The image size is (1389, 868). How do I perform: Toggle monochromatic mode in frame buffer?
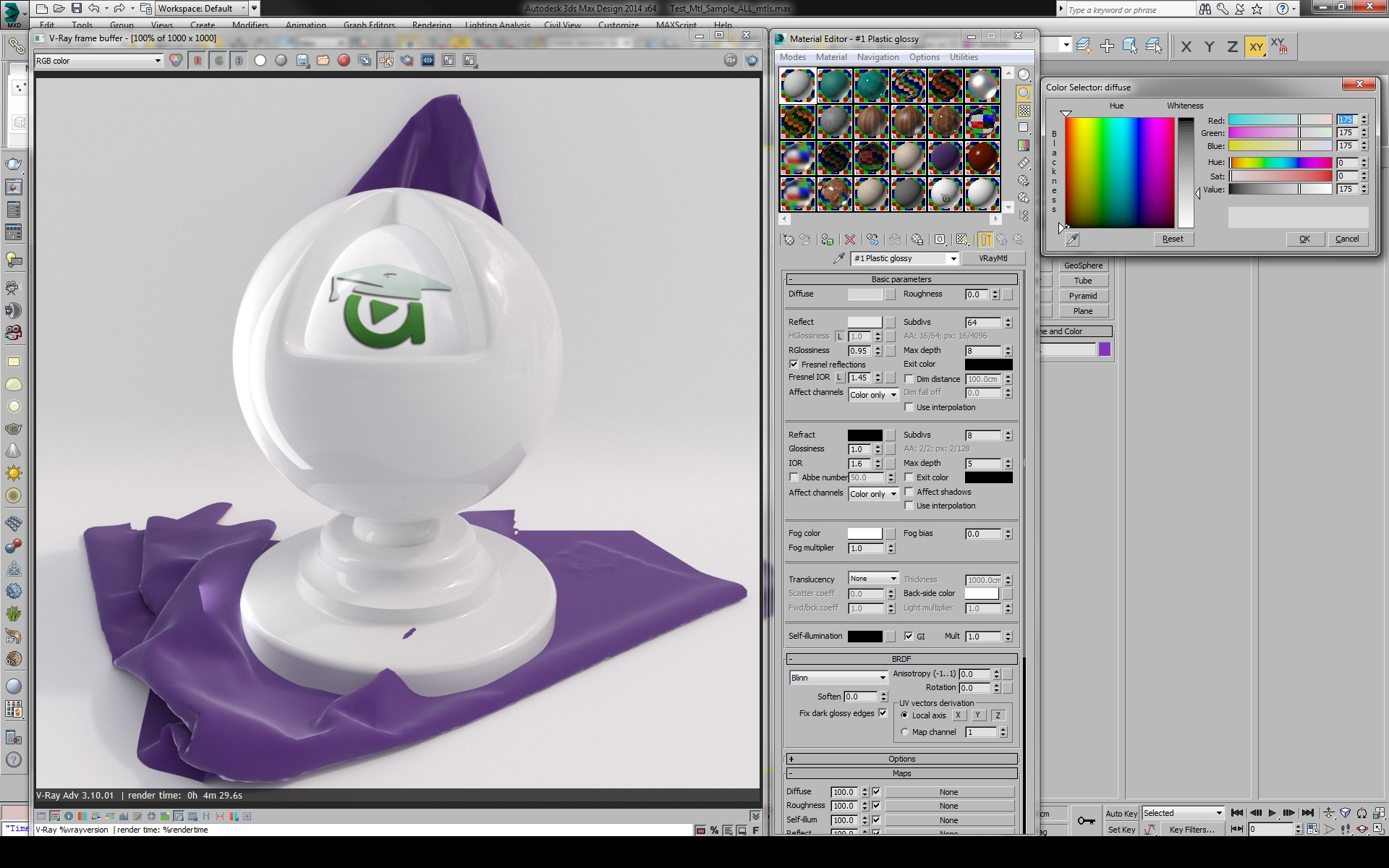(x=281, y=61)
